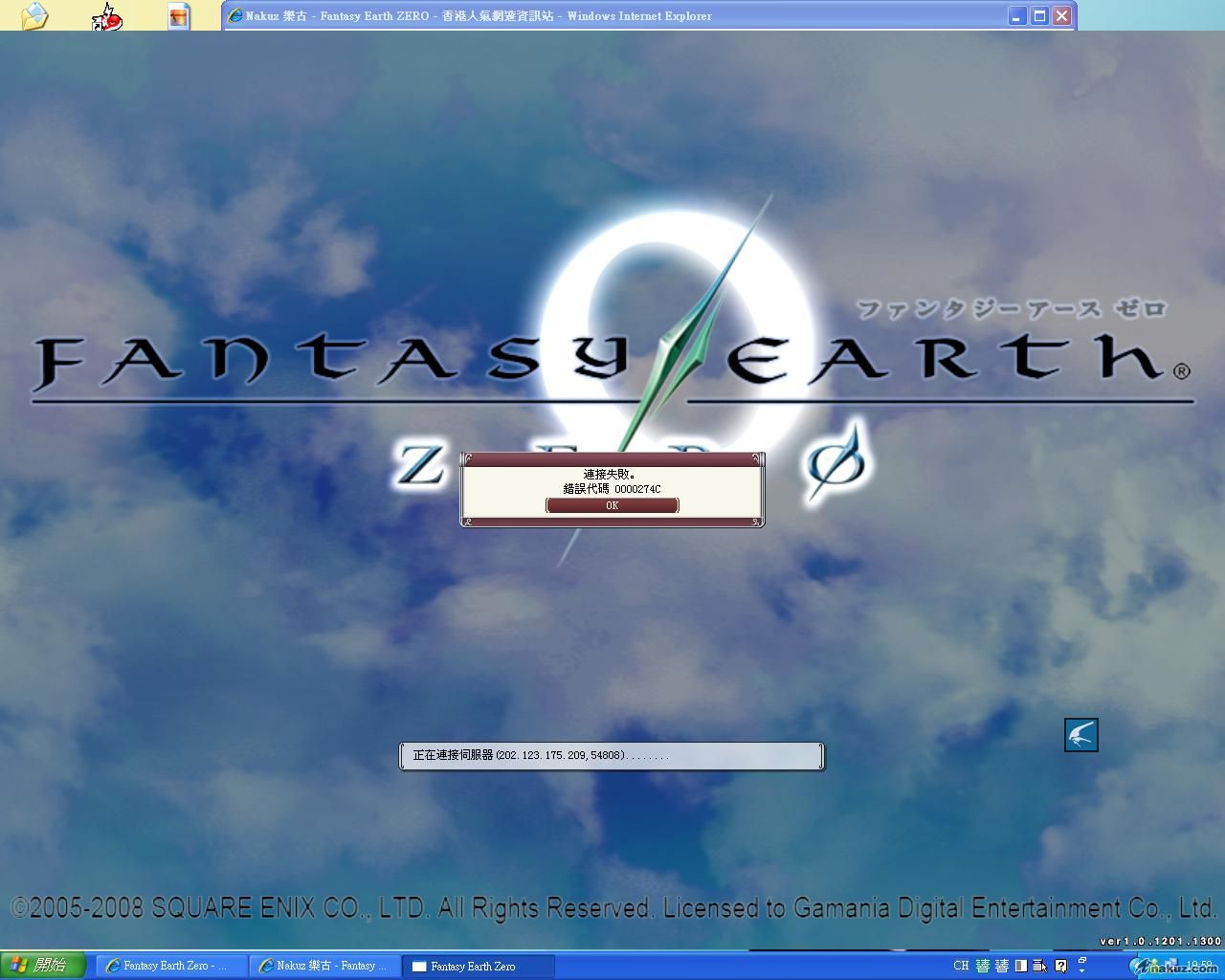Switch to 'Nakuz 樂古 - Fantasy' taskbar button
Image resolution: width=1225 pixels, height=980 pixels.
pos(324,966)
